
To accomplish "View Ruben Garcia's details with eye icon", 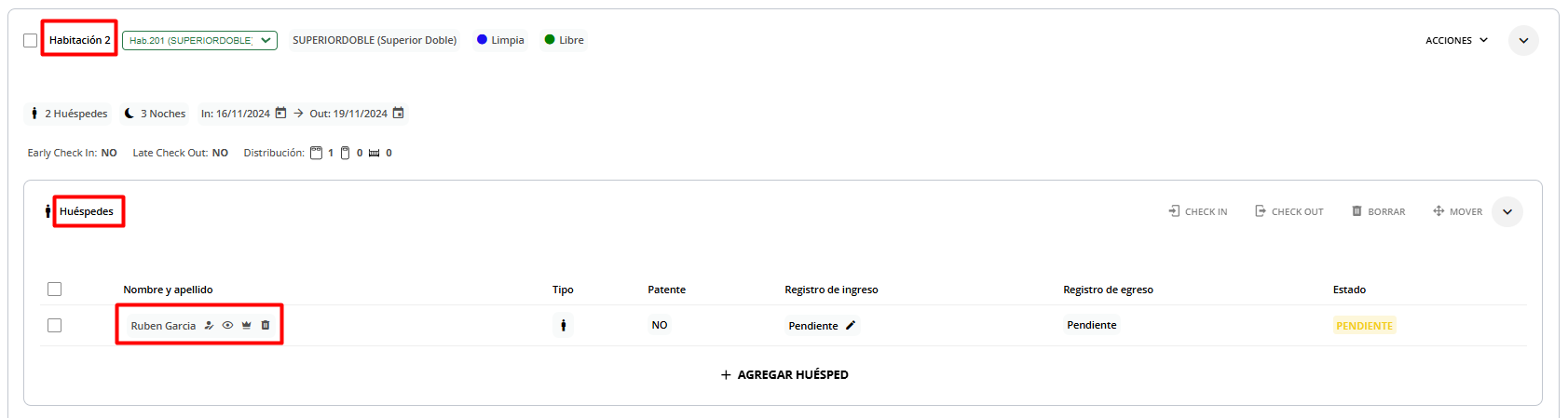I will click(227, 326).
